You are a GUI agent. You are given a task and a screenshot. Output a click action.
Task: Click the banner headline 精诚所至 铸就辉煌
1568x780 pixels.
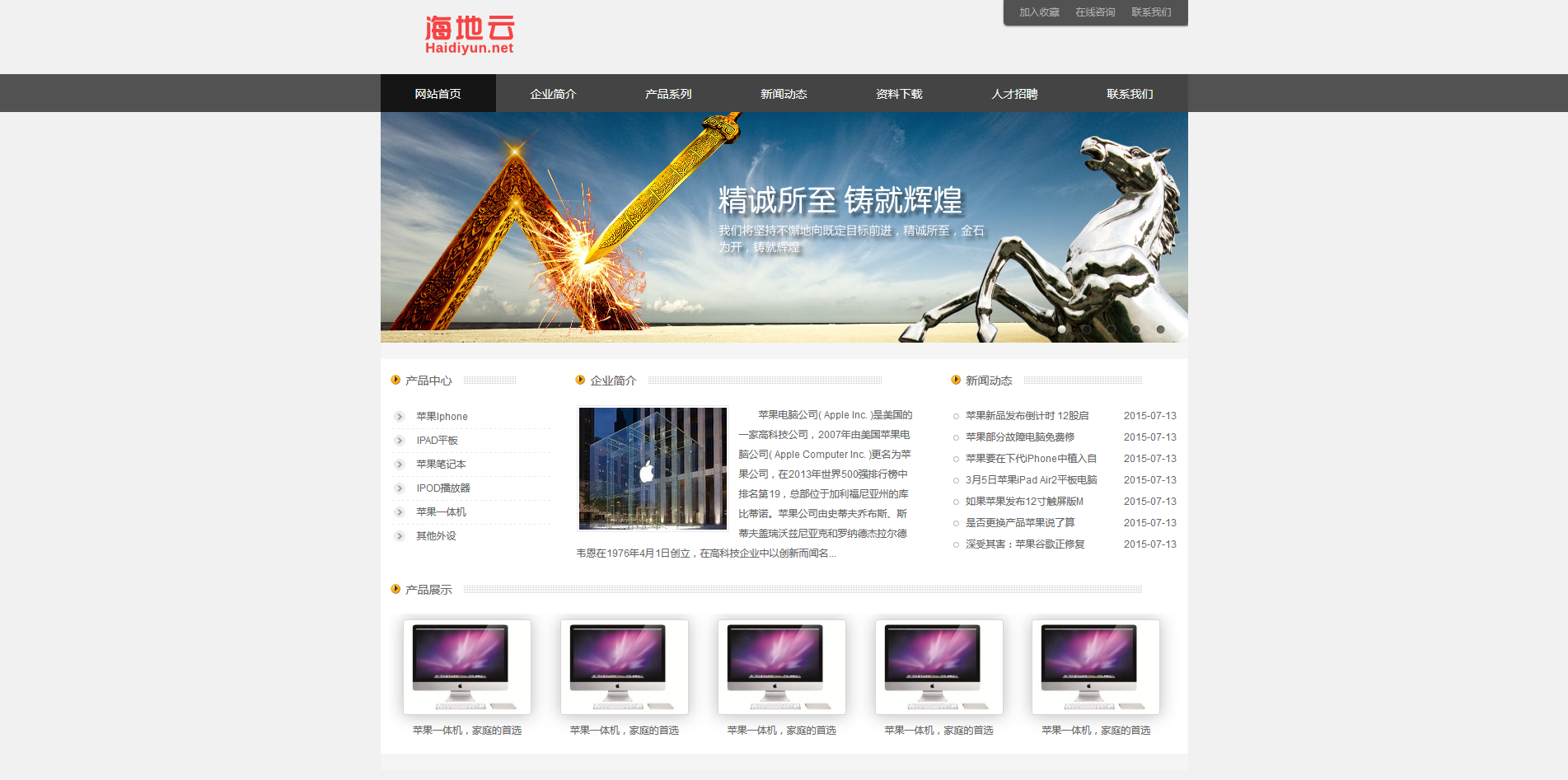tap(840, 200)
